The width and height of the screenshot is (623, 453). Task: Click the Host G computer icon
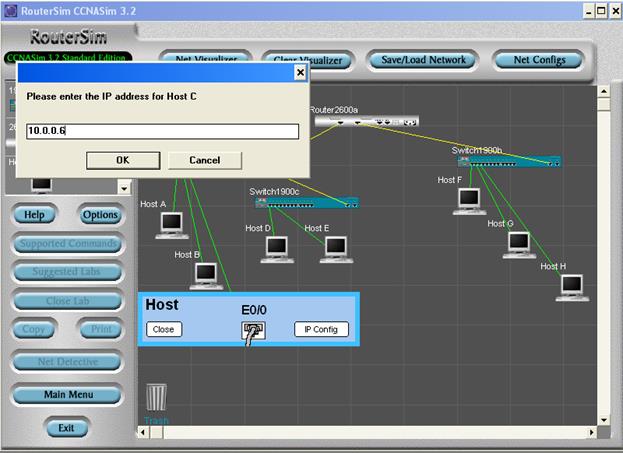click(518, 243)
